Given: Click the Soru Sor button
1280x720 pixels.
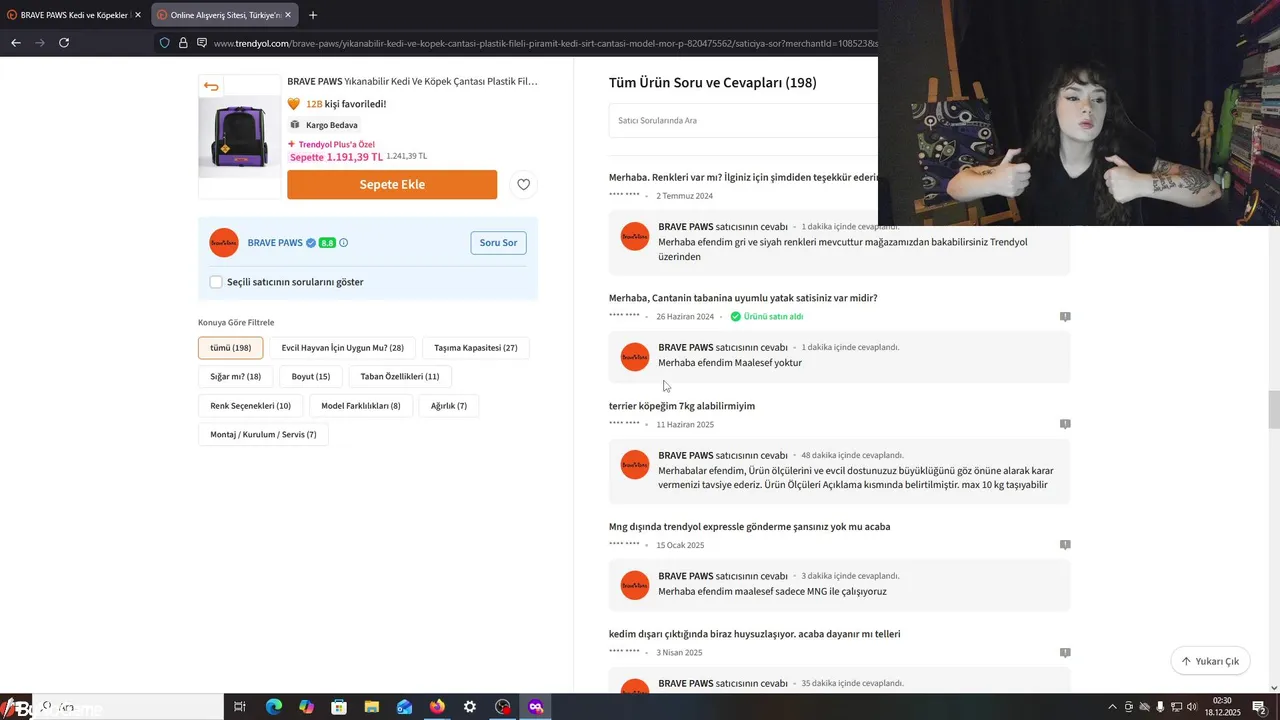Looking at the screenshot, I should point(498,243).
